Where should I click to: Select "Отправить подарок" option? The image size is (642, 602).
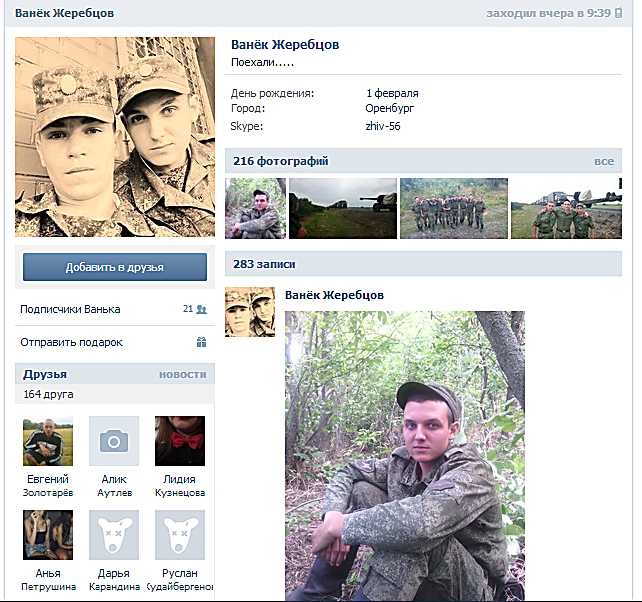(x=71, y=342)
